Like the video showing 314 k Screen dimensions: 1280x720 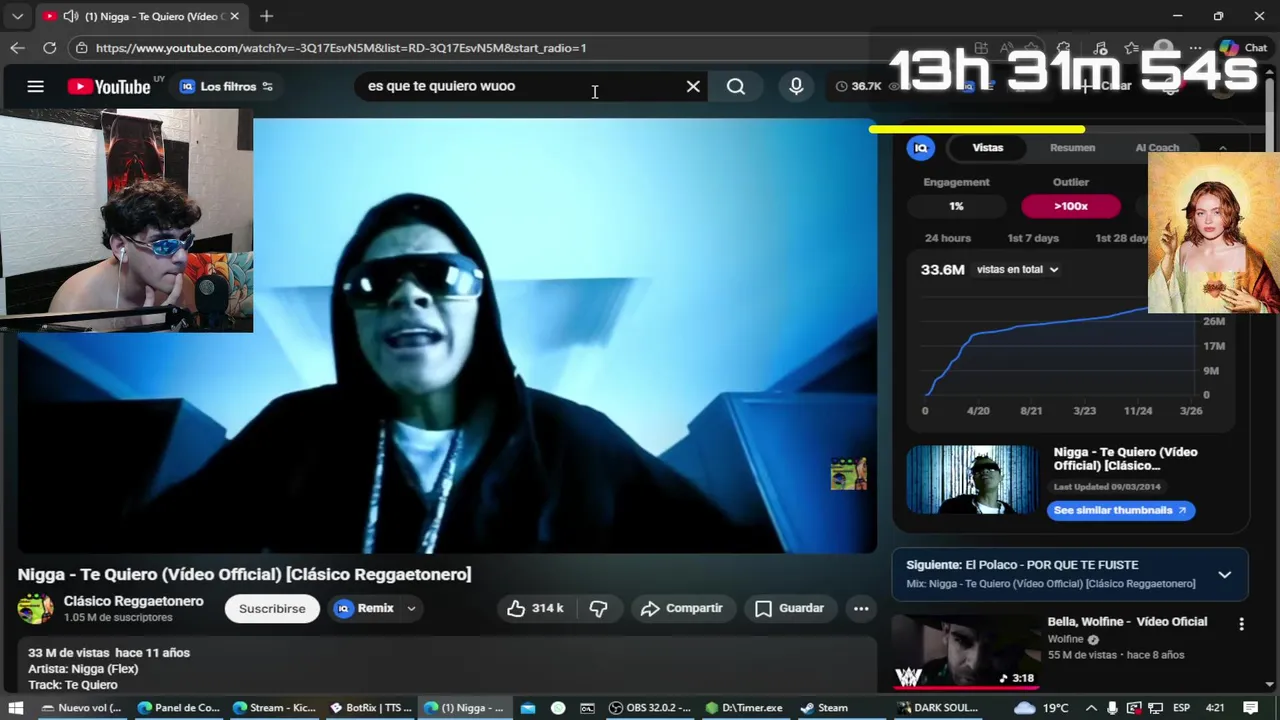click(x=535, y=608)
